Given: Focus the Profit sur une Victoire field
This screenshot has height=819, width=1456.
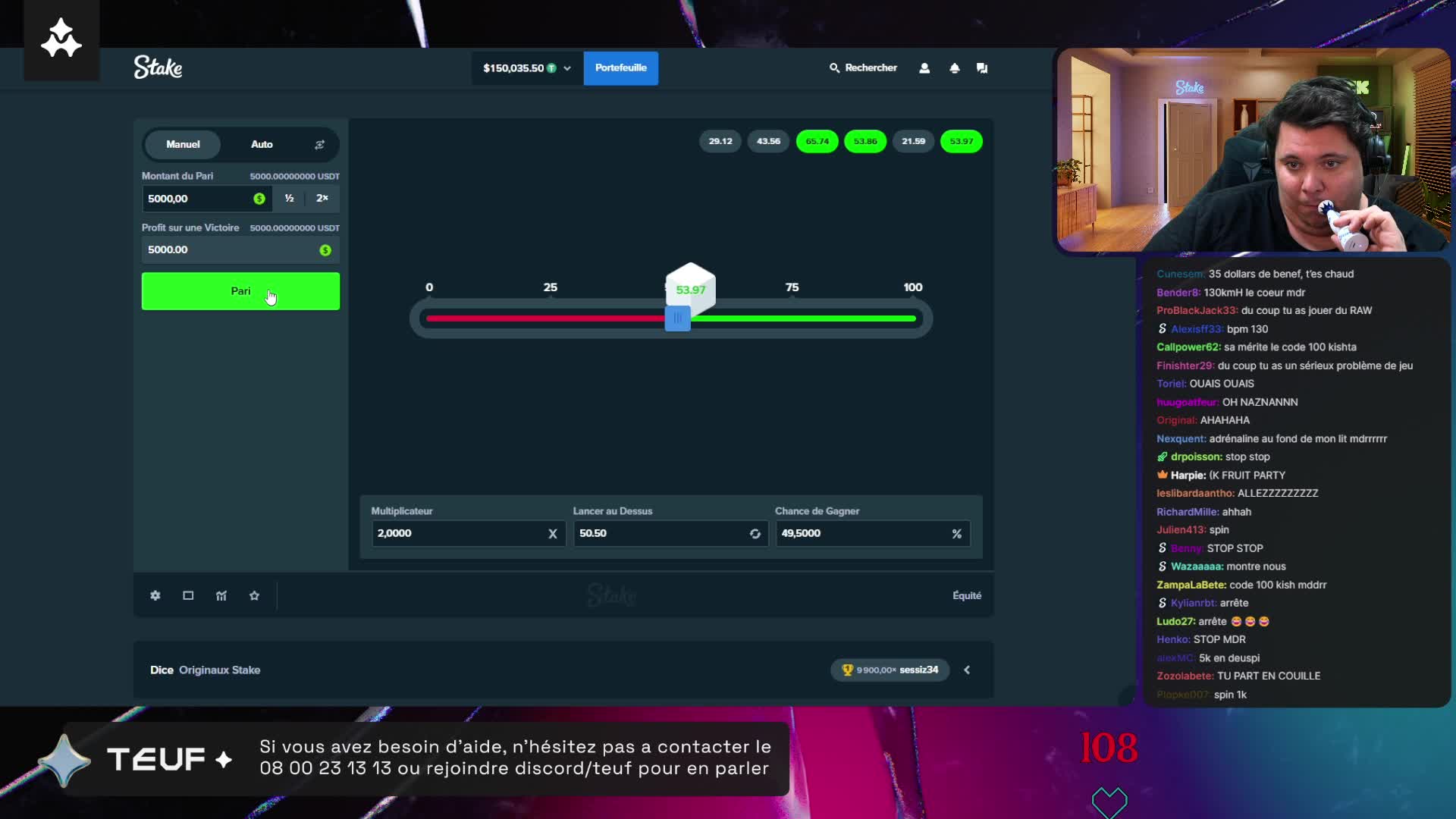Looking at the screenshot, I should [240, 250].
